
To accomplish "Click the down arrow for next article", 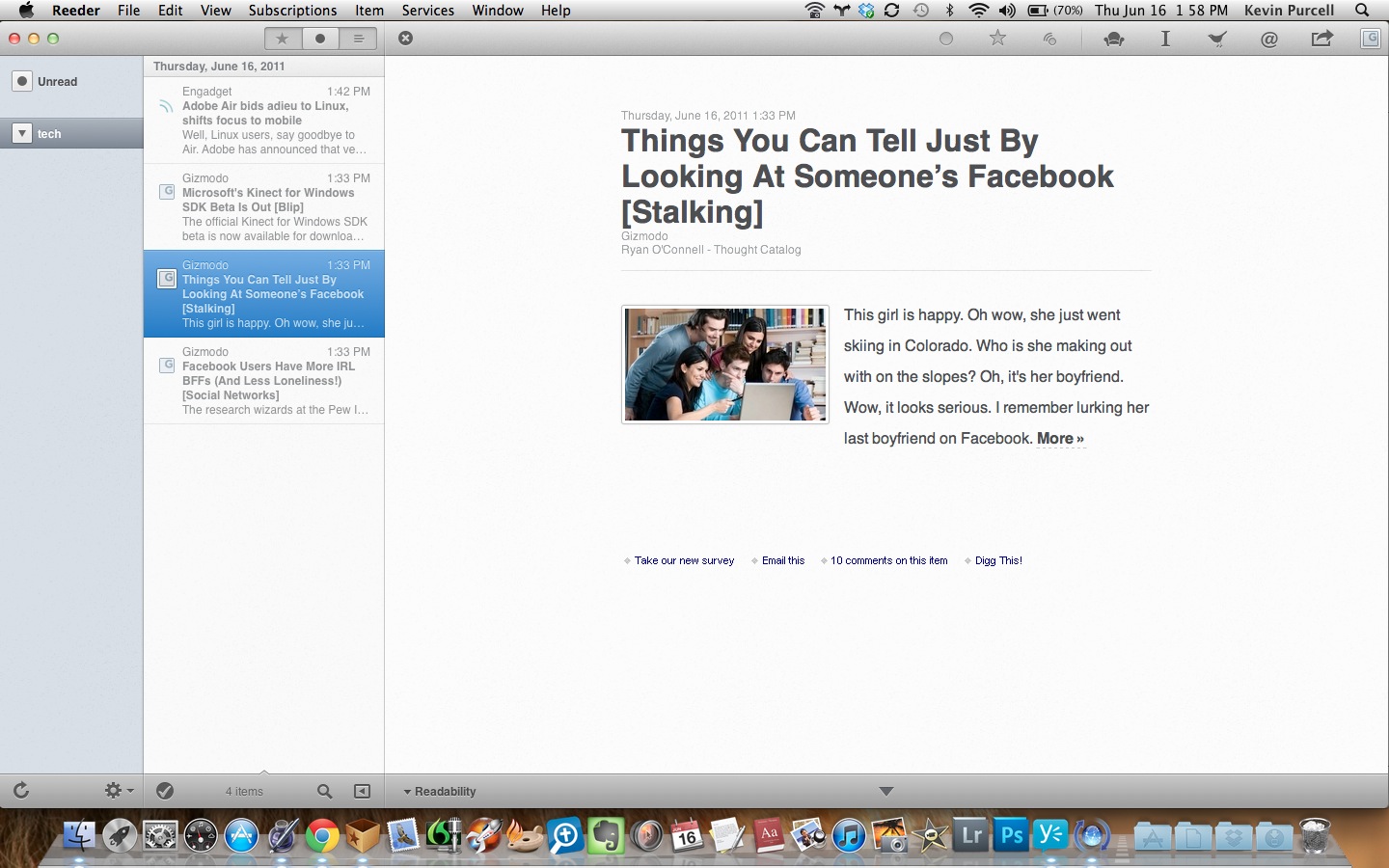I will 886,791.
